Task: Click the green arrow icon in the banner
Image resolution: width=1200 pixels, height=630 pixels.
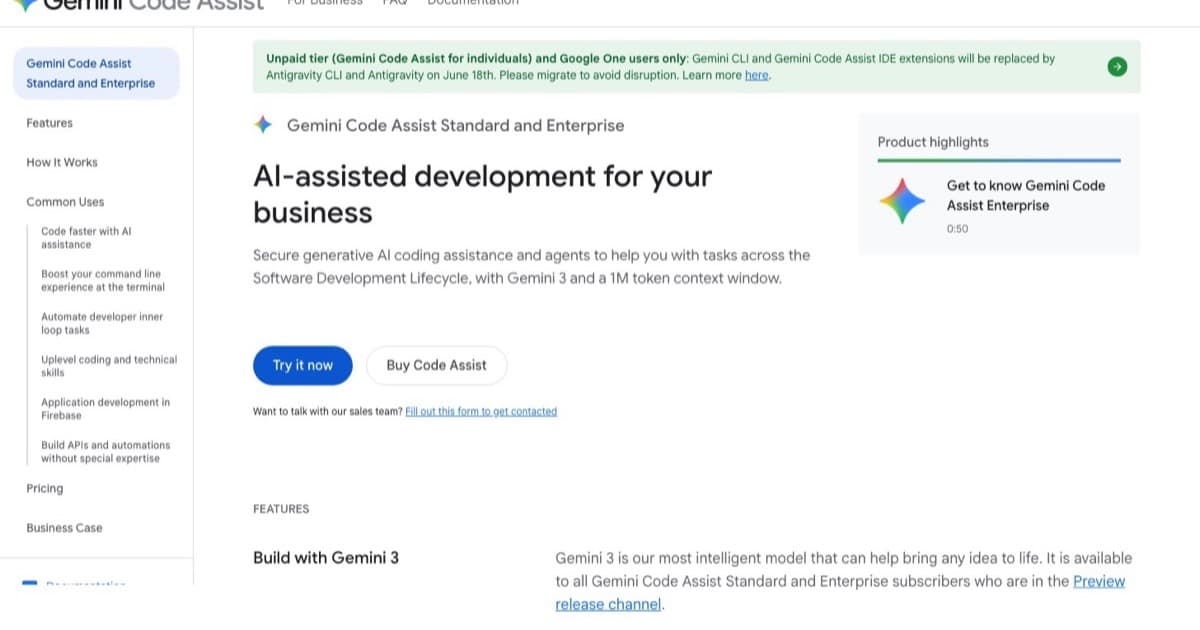Action: coord(1117,67)
